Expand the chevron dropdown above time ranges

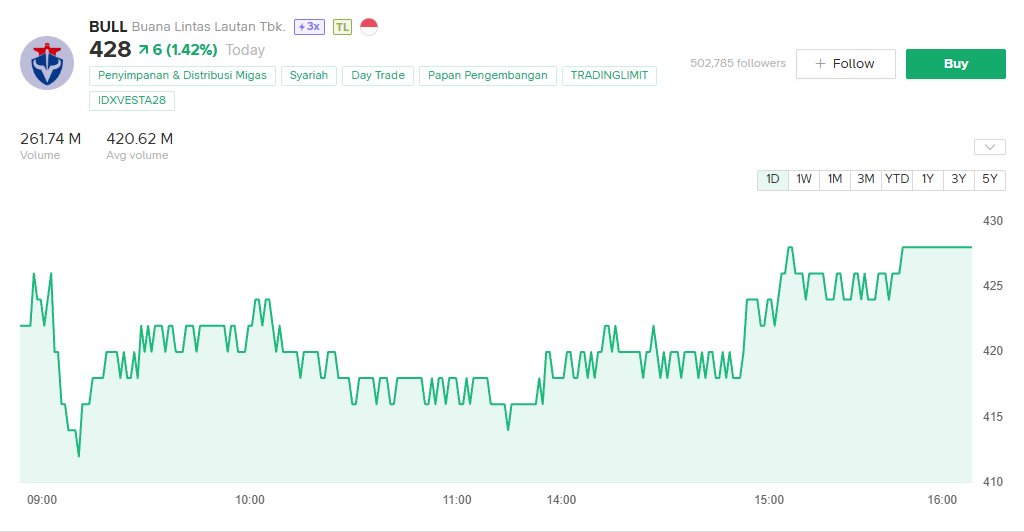pos(989,147)
